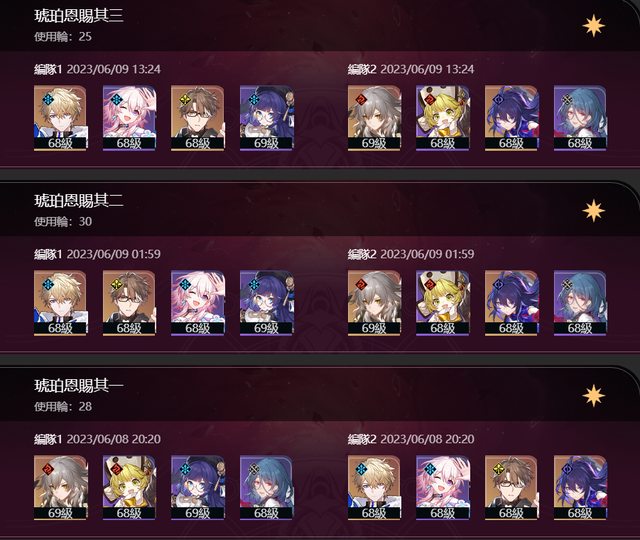Click the star icon for 琥珀恩賜其二
The image size is (640, 540).
593,211
